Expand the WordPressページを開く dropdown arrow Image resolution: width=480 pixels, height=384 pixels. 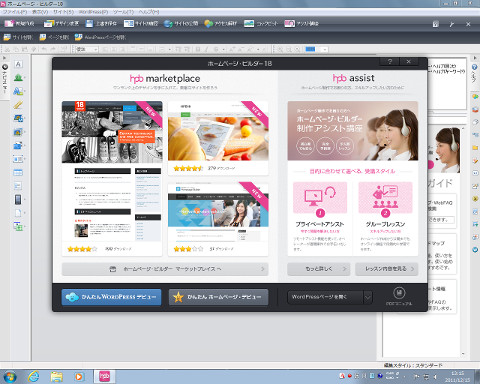pyautogui.click(x=367, y=297)
